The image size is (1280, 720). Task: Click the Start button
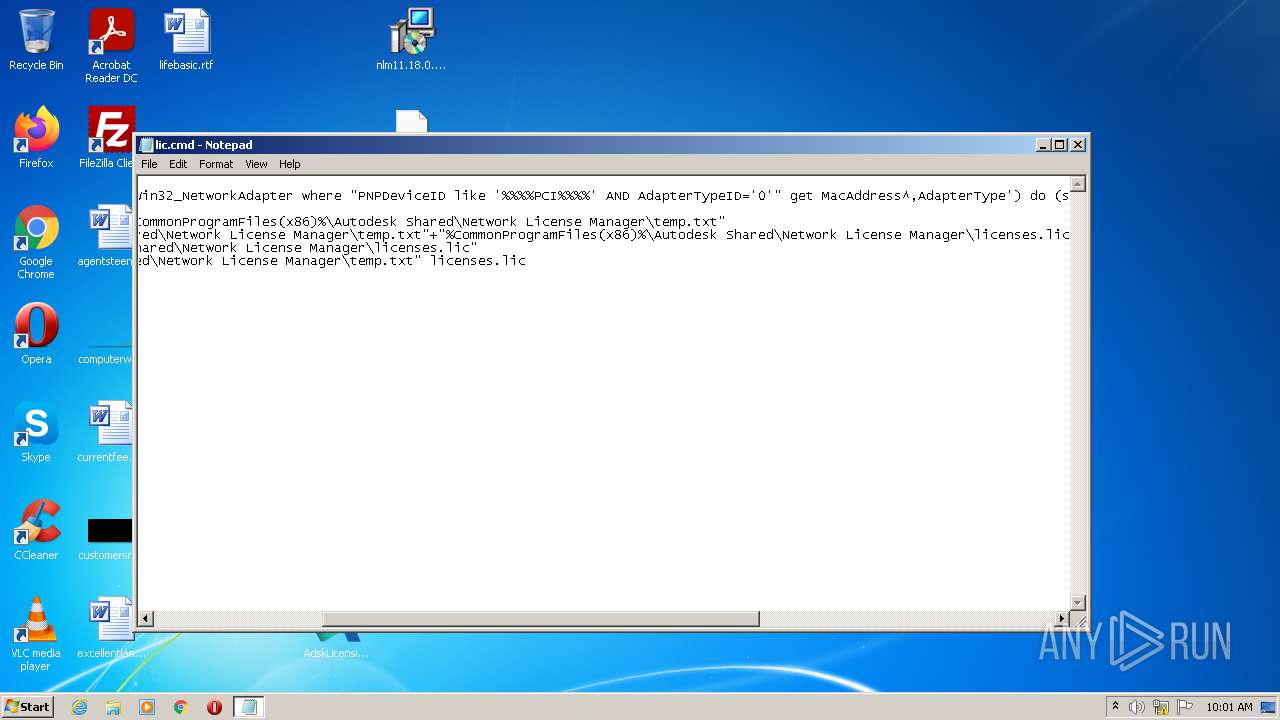[x=27, y=707]
